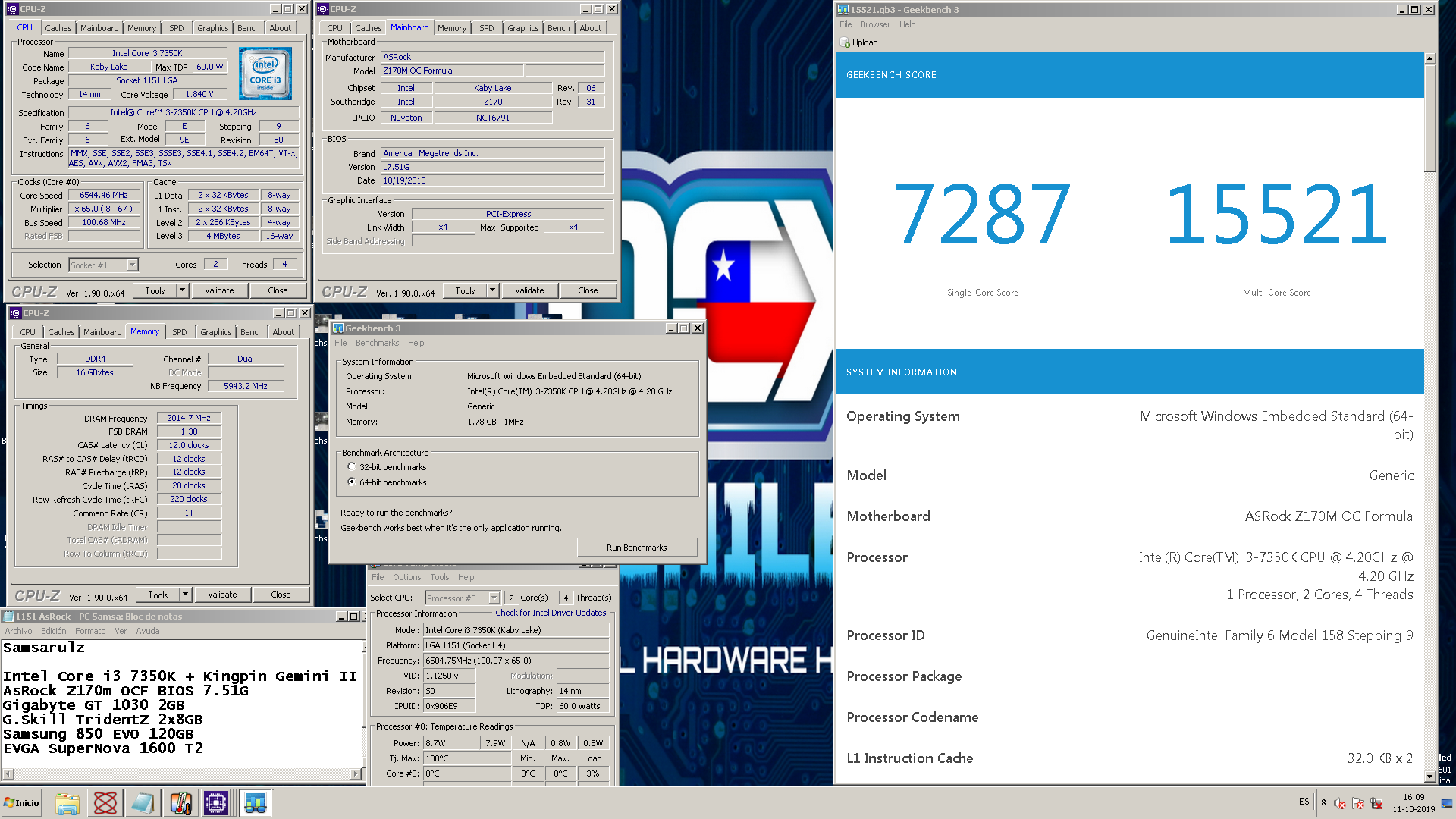
Task: Click Validate in CPU-Z CPU window
Action: [x=219, y=290]
